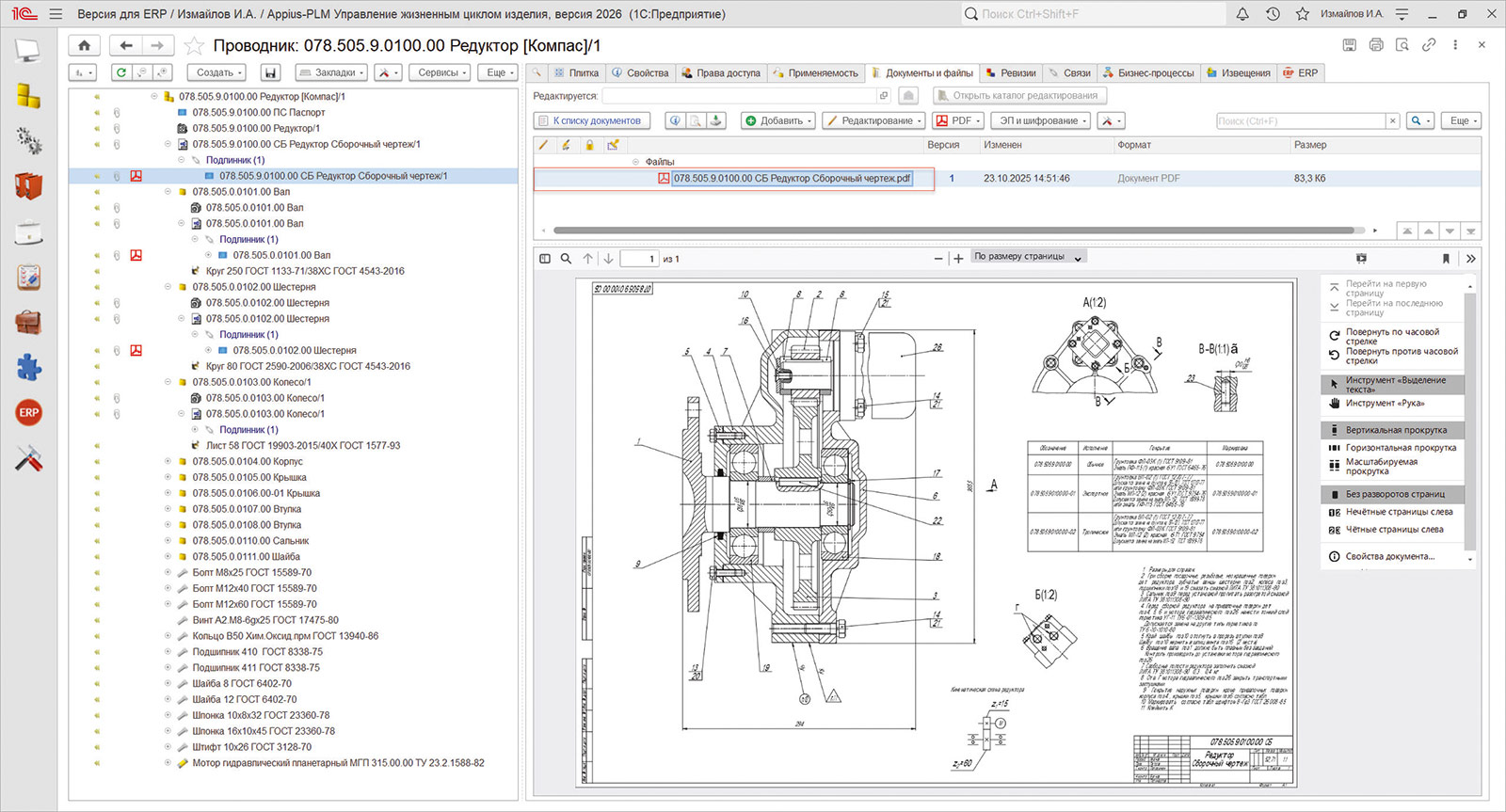Click the Home icon button
The image size is (1506, 812).
click(x=84, y=45)
